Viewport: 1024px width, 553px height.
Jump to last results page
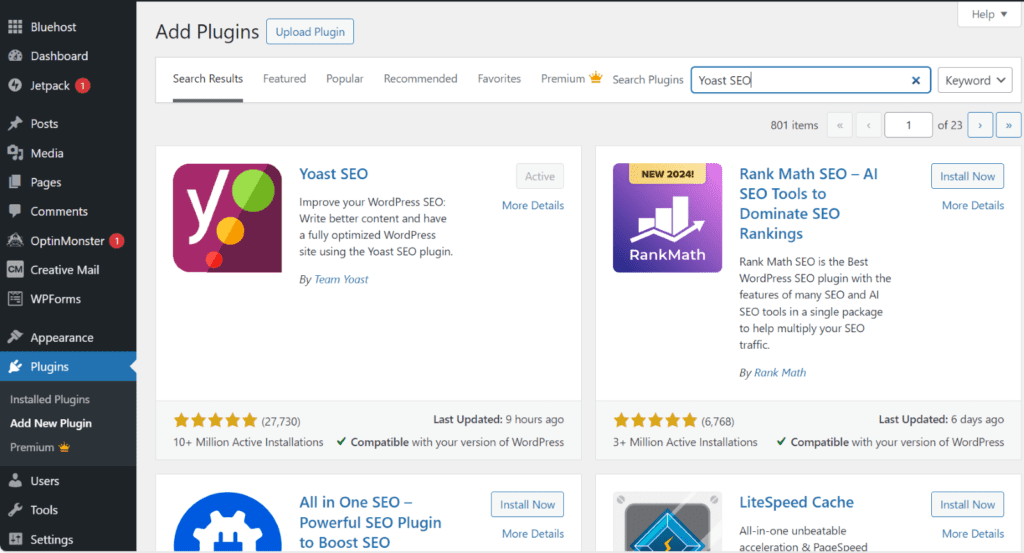point(1008,125)
